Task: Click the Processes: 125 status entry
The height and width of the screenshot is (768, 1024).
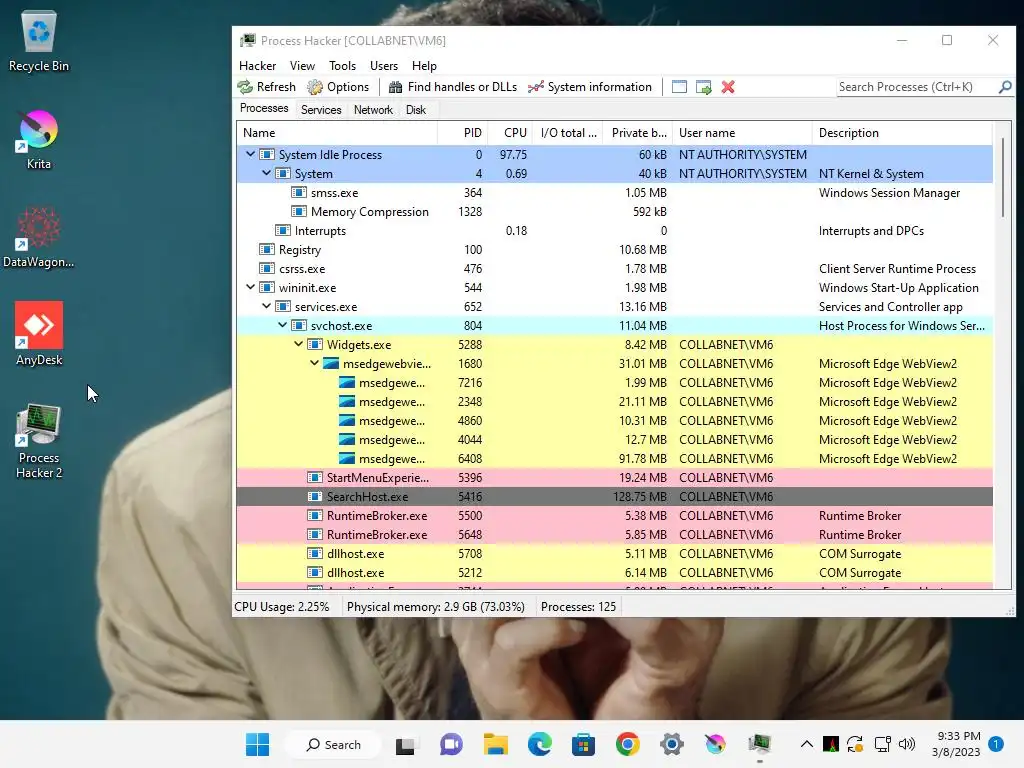Action: tap(578, 607)
